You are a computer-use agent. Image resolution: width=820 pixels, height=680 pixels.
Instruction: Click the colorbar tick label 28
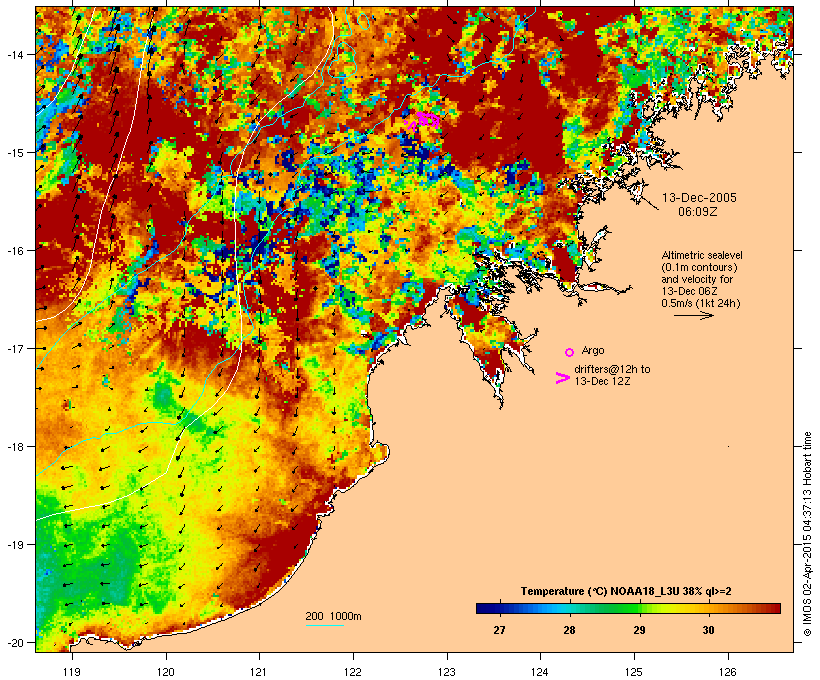pyautogui.click(x=570, y=630)
